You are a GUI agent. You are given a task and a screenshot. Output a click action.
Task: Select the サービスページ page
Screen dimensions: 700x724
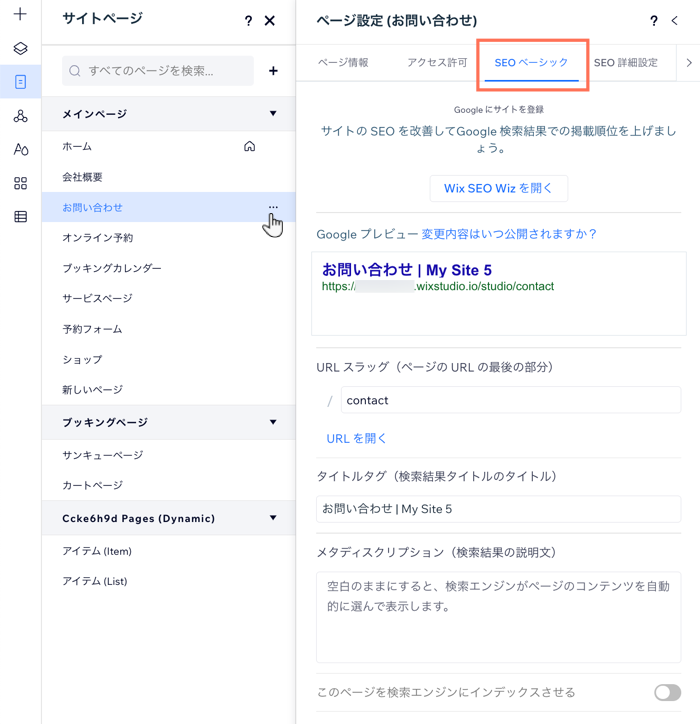pyautogui.click(x=169, y=298)
